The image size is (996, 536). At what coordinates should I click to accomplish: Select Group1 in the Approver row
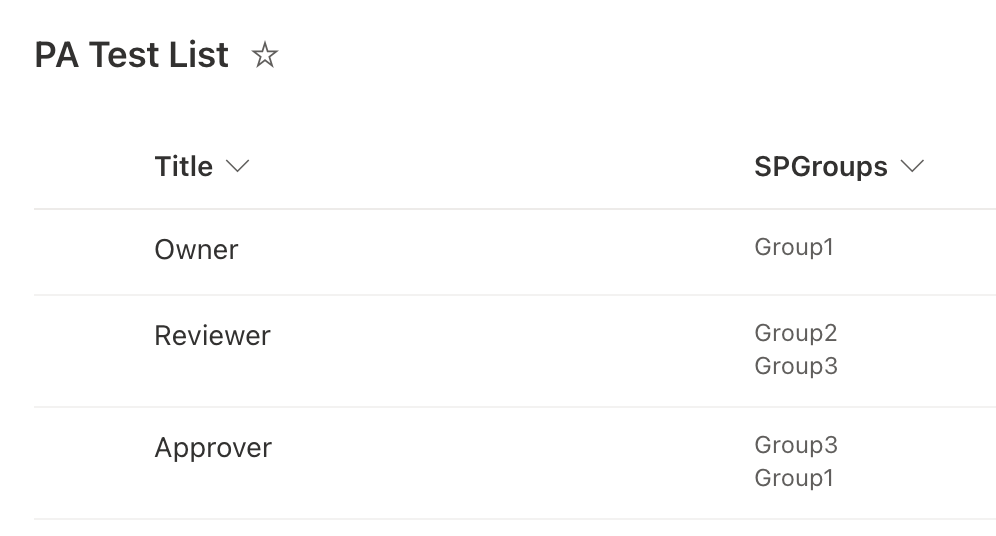click(794, 478)
